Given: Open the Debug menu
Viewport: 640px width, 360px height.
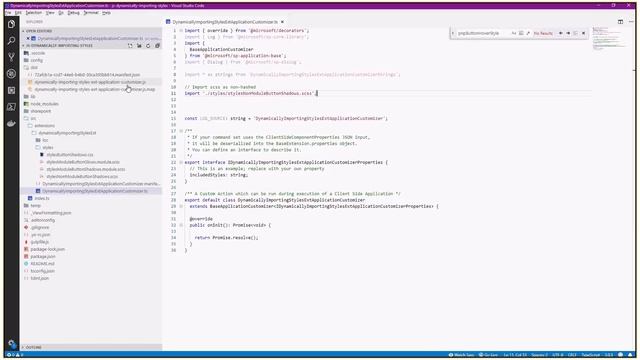Looking at the screenshot, I should click(73, 13).
